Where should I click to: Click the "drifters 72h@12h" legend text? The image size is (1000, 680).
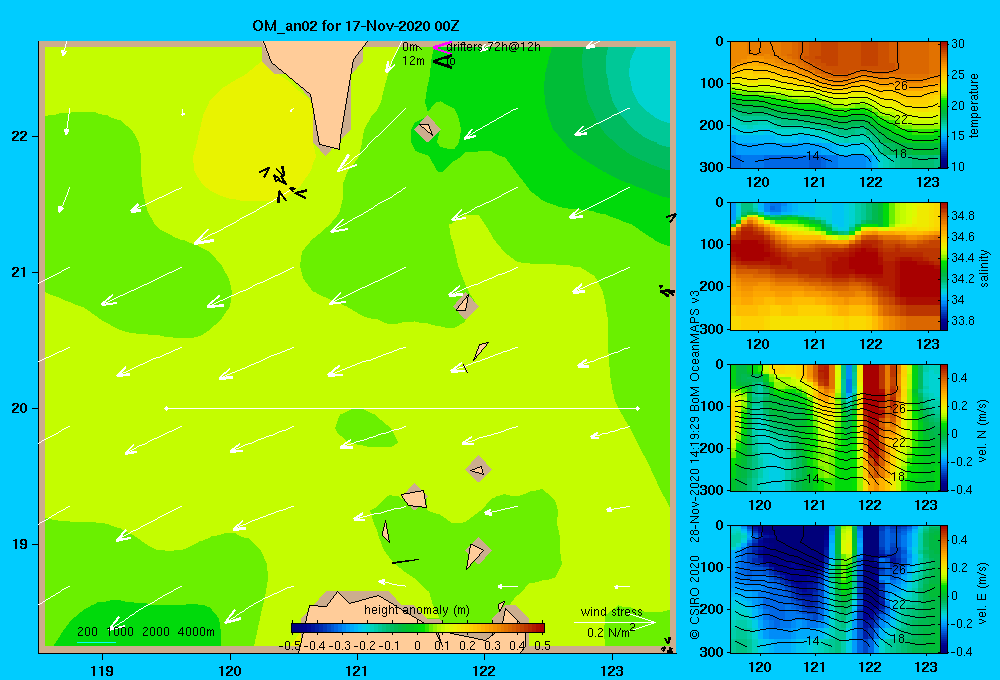point(493,47)
